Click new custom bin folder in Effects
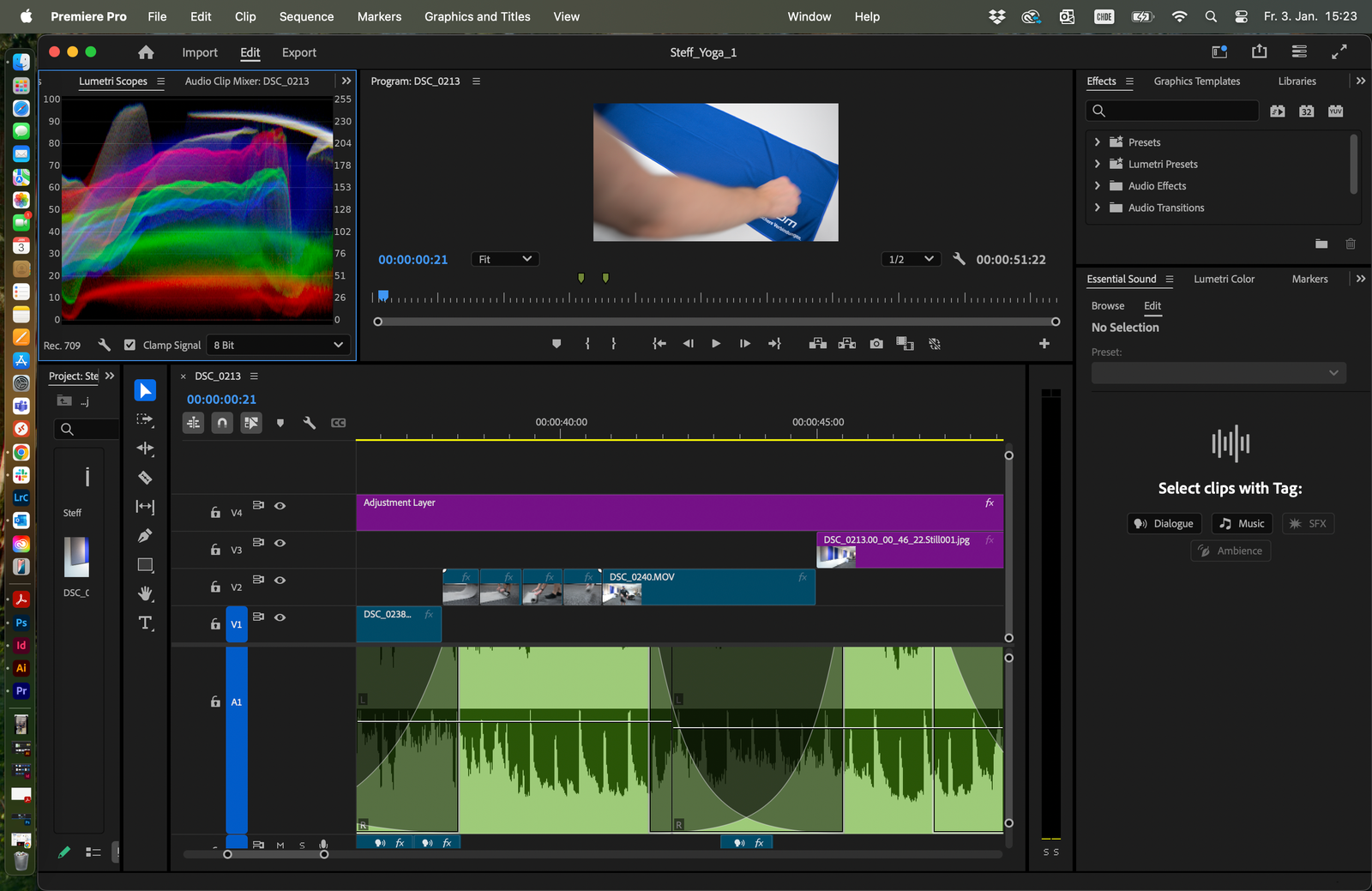Viewport: 1372px width, 891px height. click(x=1321, y=244)
